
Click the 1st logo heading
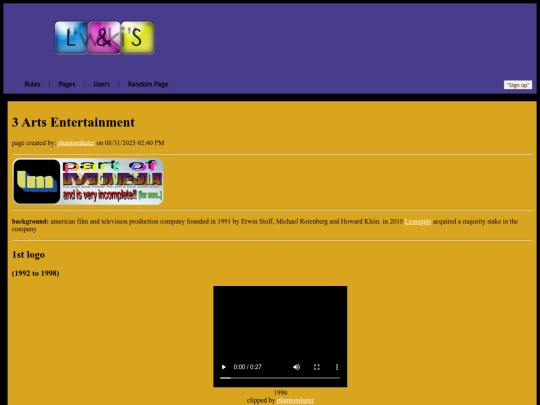28,255
